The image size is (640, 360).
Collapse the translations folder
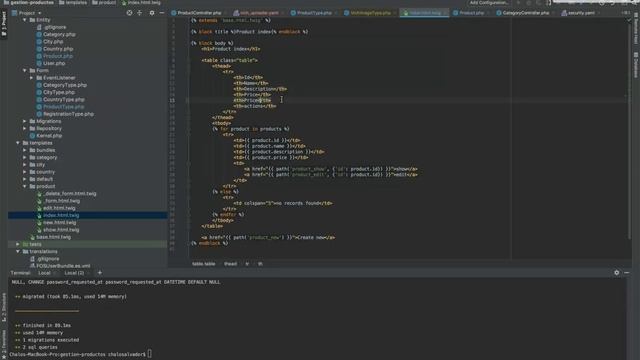(18, 251)
